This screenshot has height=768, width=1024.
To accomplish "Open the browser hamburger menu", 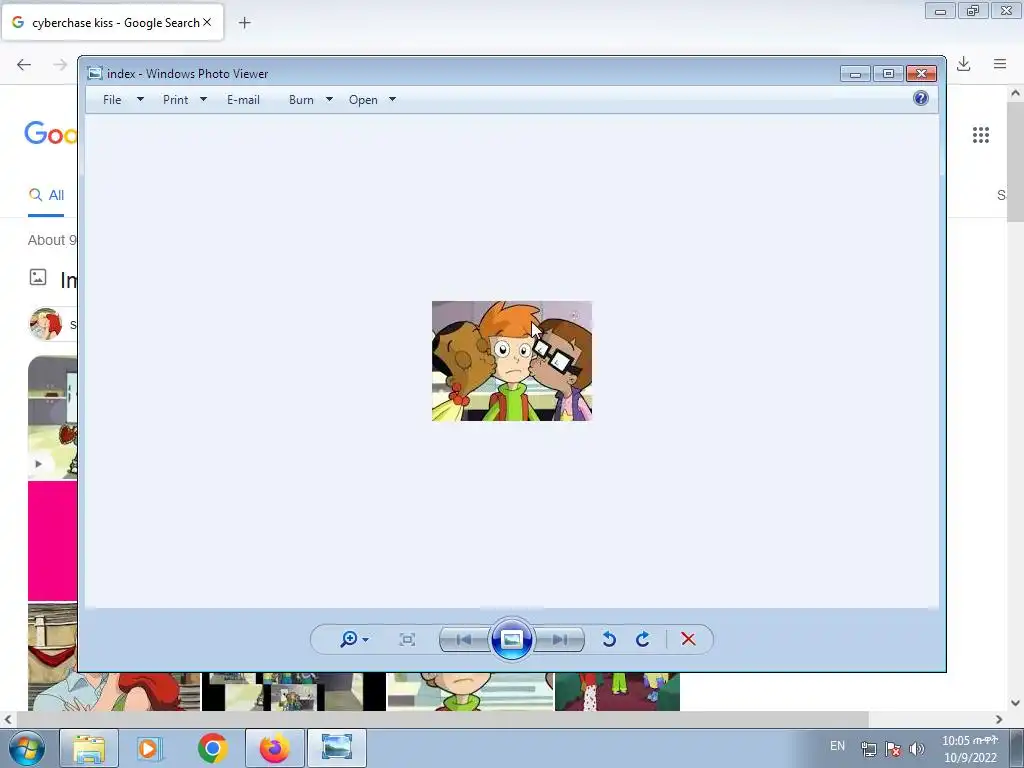I will point(1000,63).
